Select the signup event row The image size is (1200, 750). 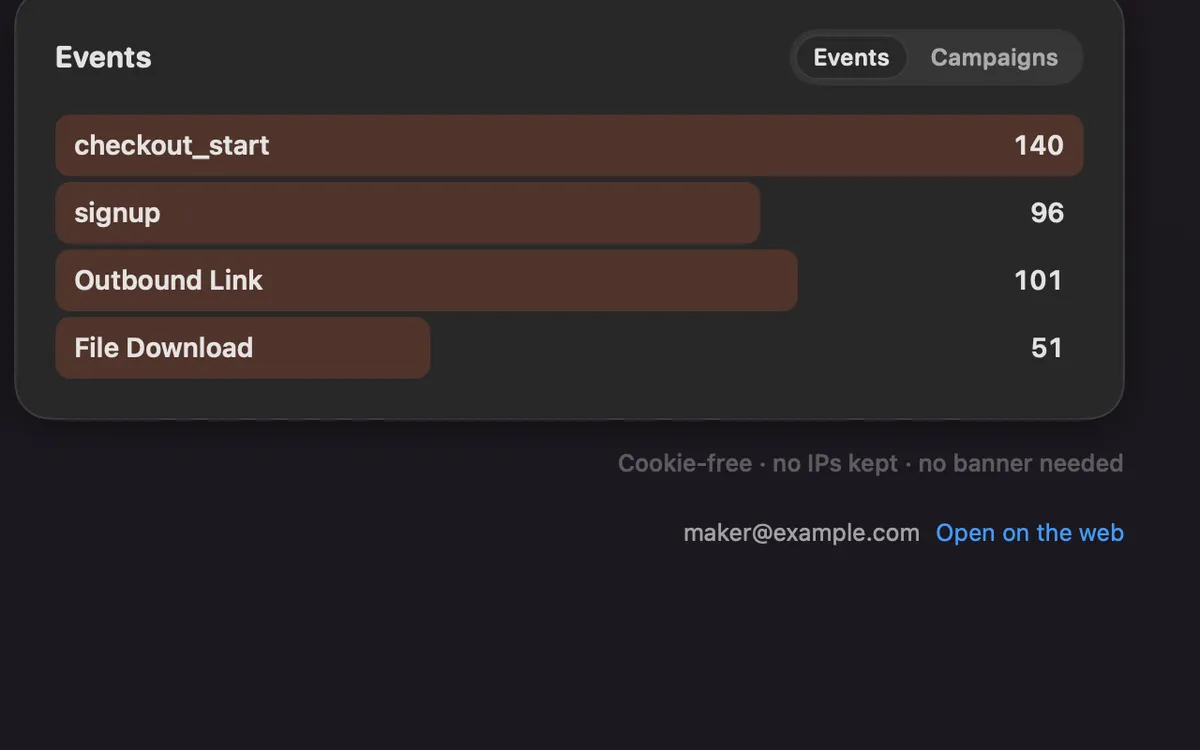tap(569, 213)
